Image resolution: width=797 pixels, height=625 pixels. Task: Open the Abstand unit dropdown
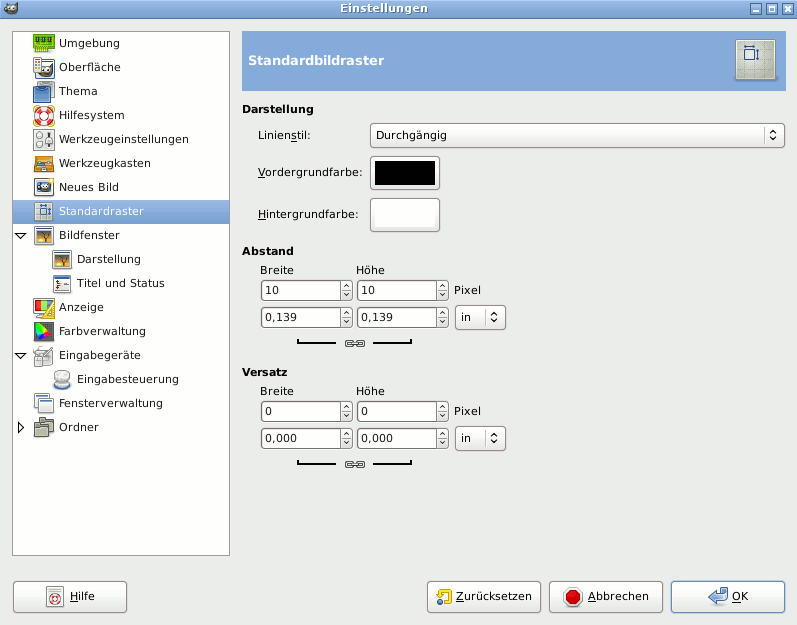point(480,318)
